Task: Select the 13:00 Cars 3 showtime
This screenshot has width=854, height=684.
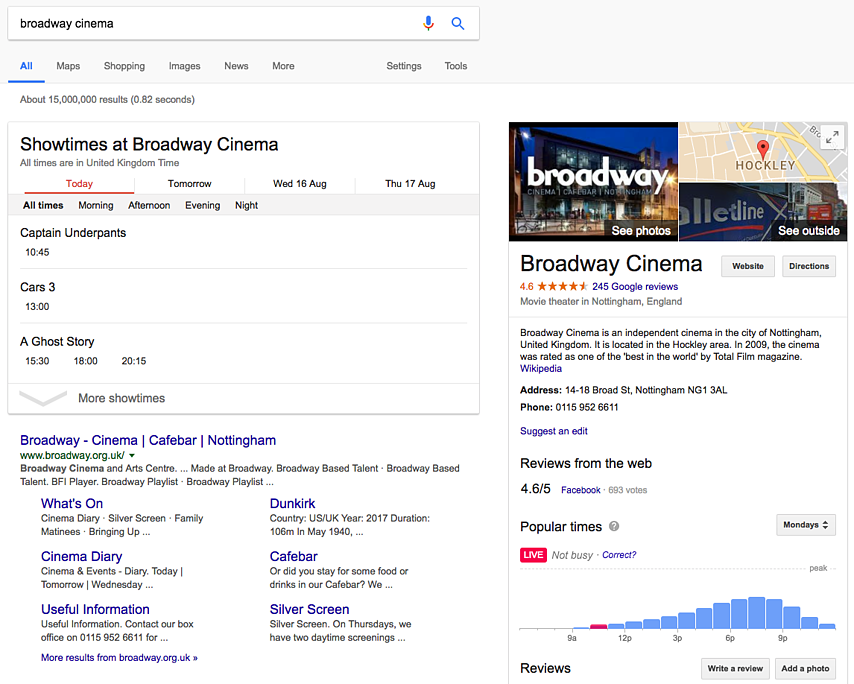Action: pyautogui.click(x=37, y=307)
